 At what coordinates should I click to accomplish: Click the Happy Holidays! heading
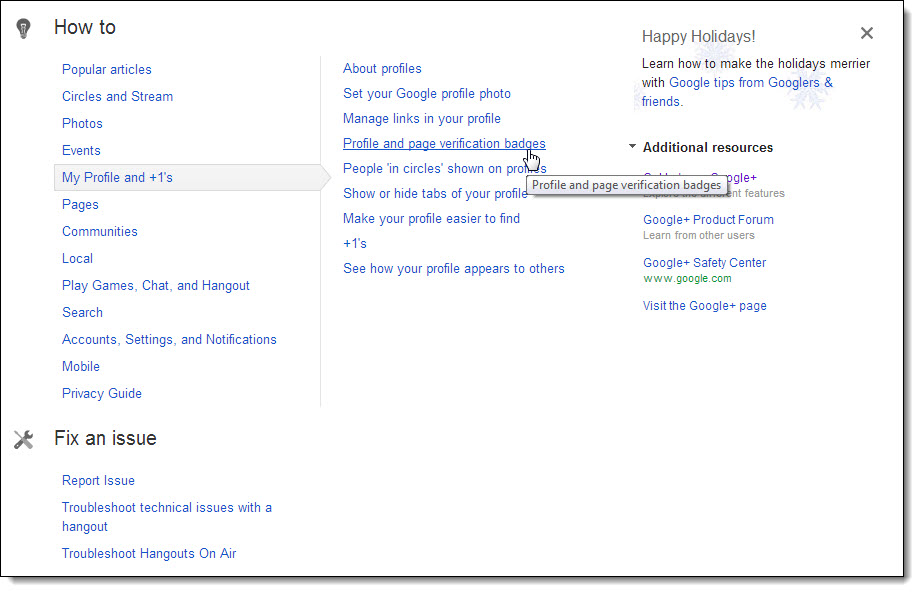[x=699, y=36]
